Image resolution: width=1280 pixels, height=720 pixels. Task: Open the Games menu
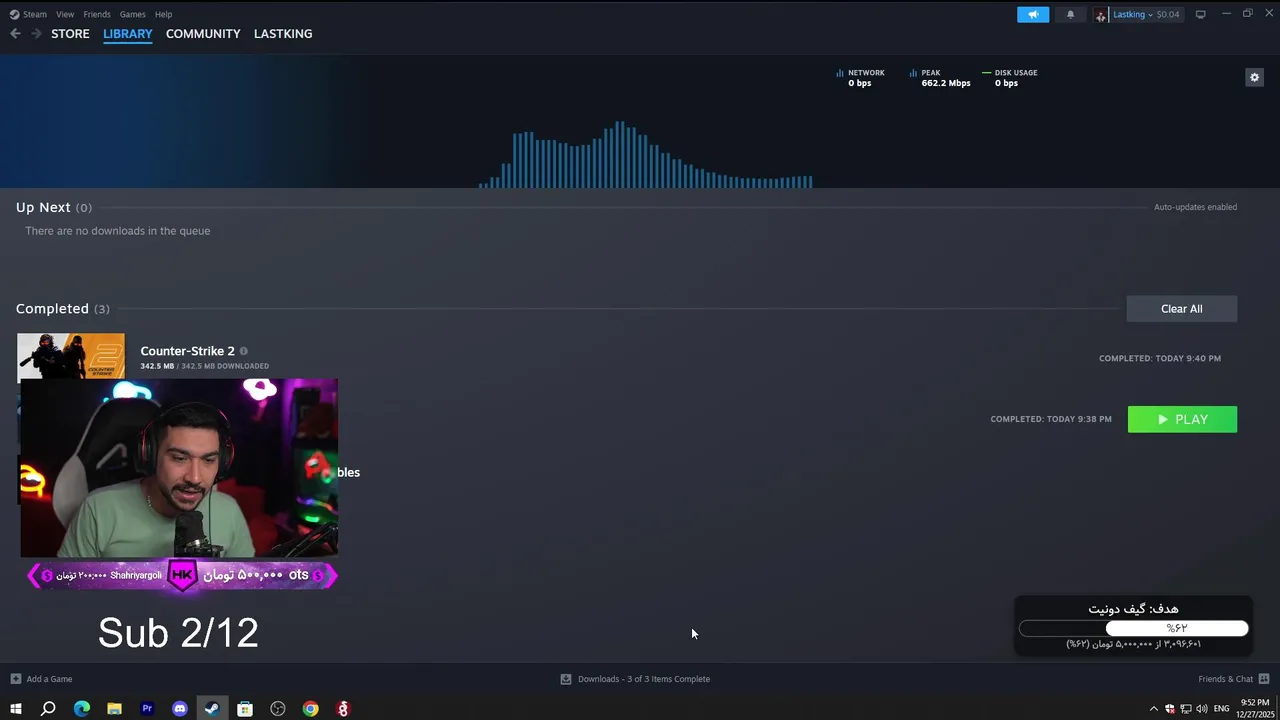click(132, 14)
